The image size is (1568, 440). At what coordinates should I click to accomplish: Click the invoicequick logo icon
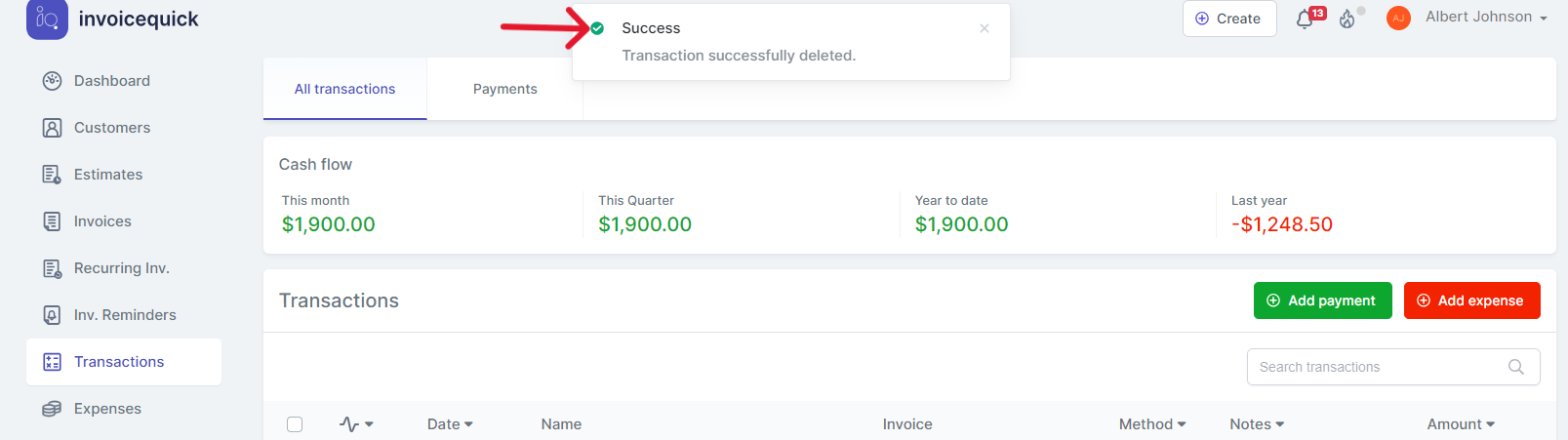pos(47,19)
